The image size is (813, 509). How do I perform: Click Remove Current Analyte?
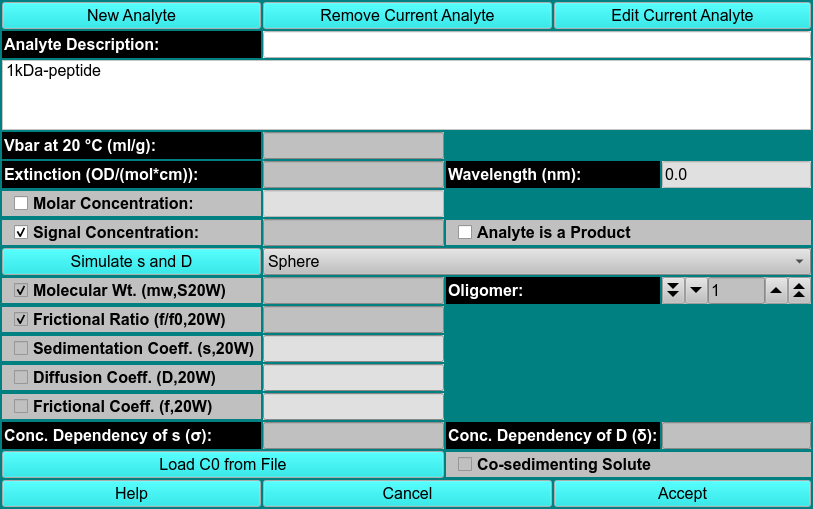(407, 16)
